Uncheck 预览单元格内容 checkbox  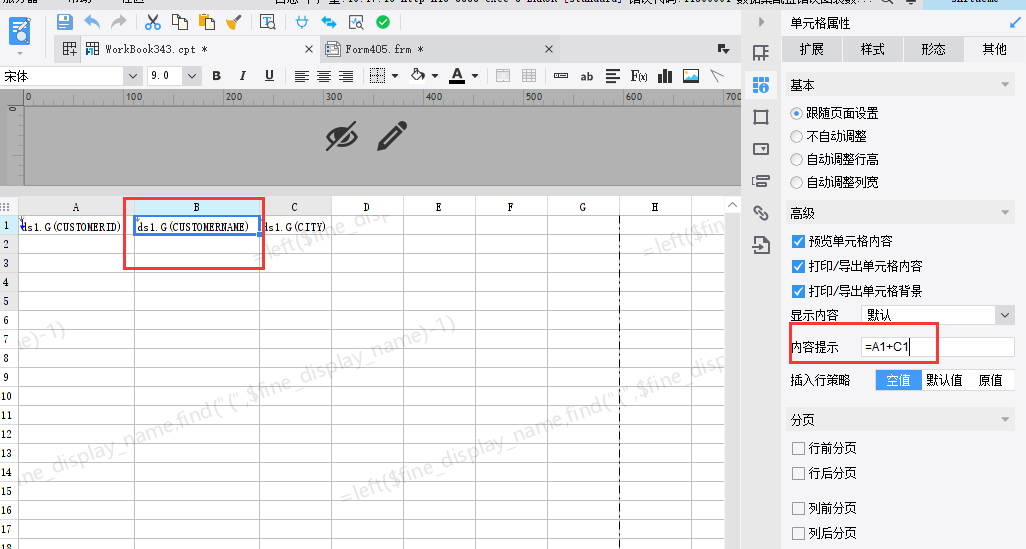coord(798,241)
